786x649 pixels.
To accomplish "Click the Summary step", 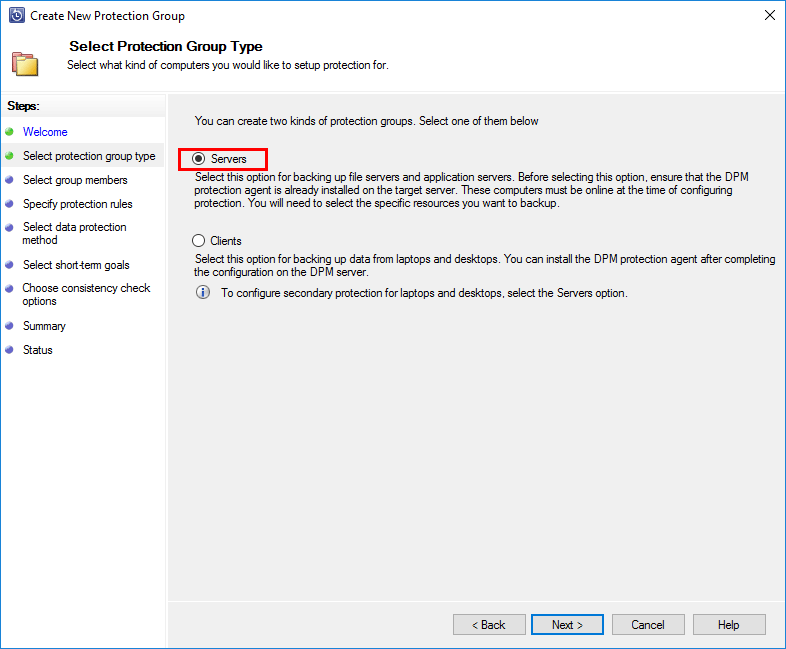I will (x=44, y=326).
